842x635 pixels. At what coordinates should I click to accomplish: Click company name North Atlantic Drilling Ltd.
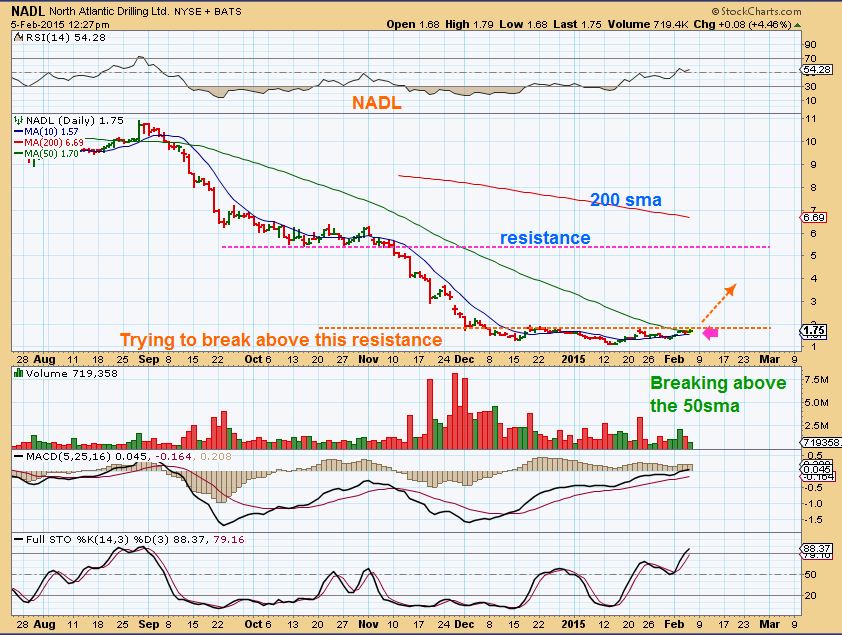pyautogui.click(x=110, y=11)
